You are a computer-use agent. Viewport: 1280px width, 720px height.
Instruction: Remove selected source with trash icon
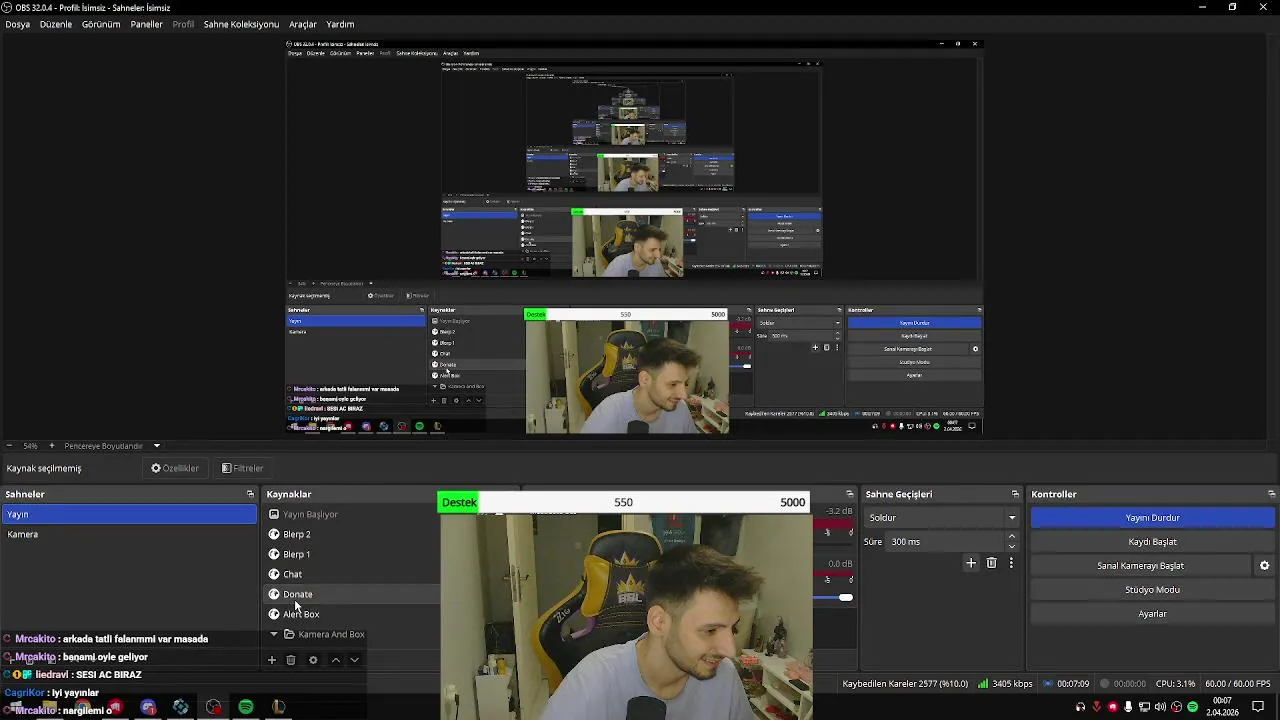click(291, 660)
